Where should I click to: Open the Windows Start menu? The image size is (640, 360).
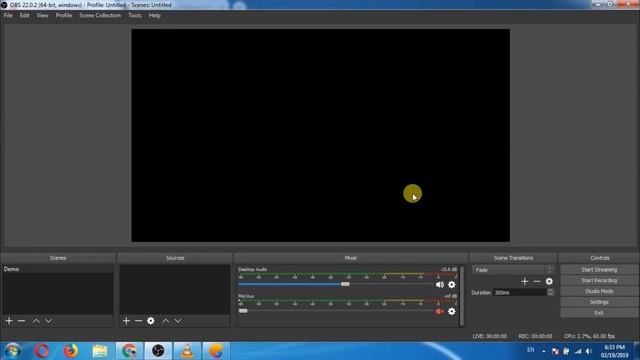[x=12, y=351]
